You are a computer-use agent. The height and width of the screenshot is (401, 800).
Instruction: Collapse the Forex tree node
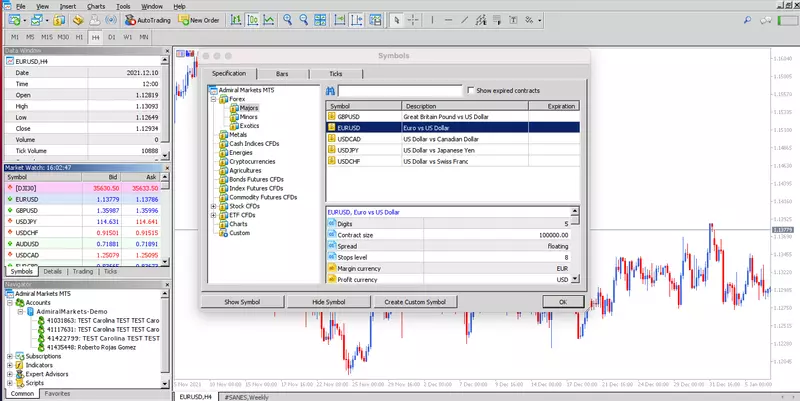214,99
